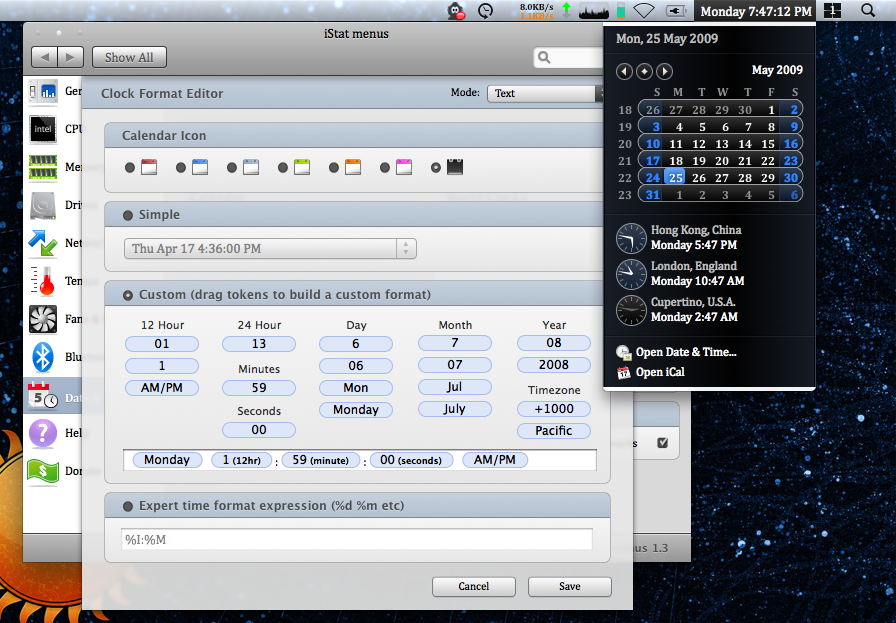This screenshot has height=623, width=896.
Task: Click the iStat menus search field
Action: pyautogui.click(x=569, y=57)
